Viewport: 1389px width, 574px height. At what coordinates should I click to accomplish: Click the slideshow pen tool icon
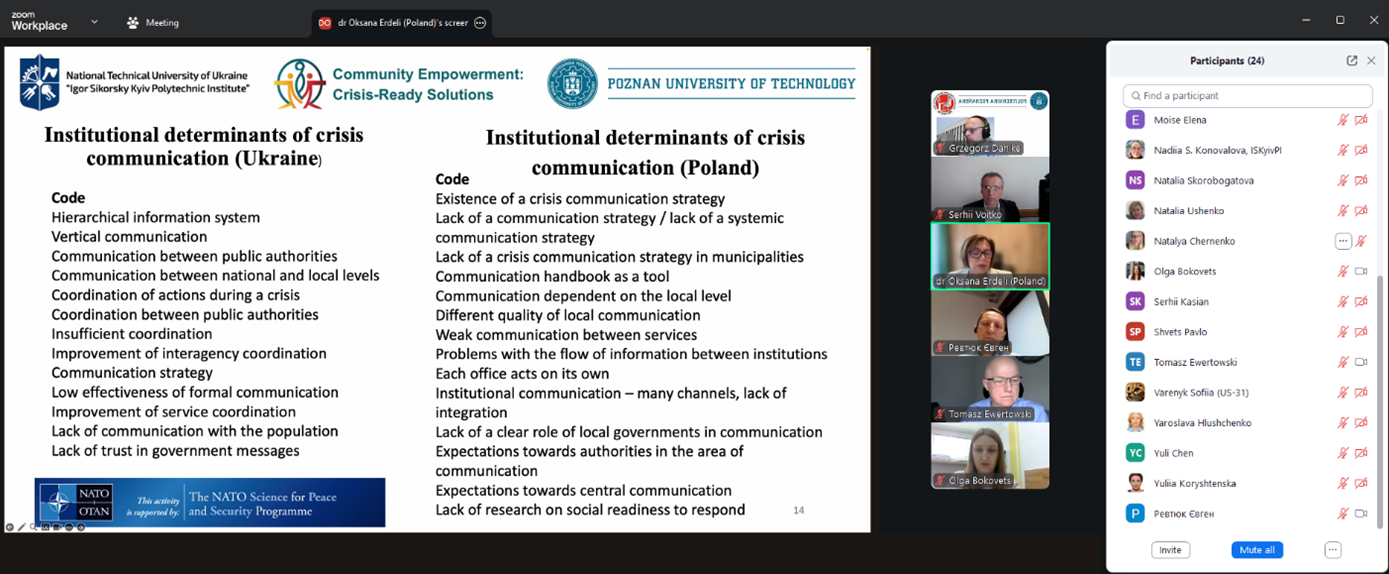point(22,527)
